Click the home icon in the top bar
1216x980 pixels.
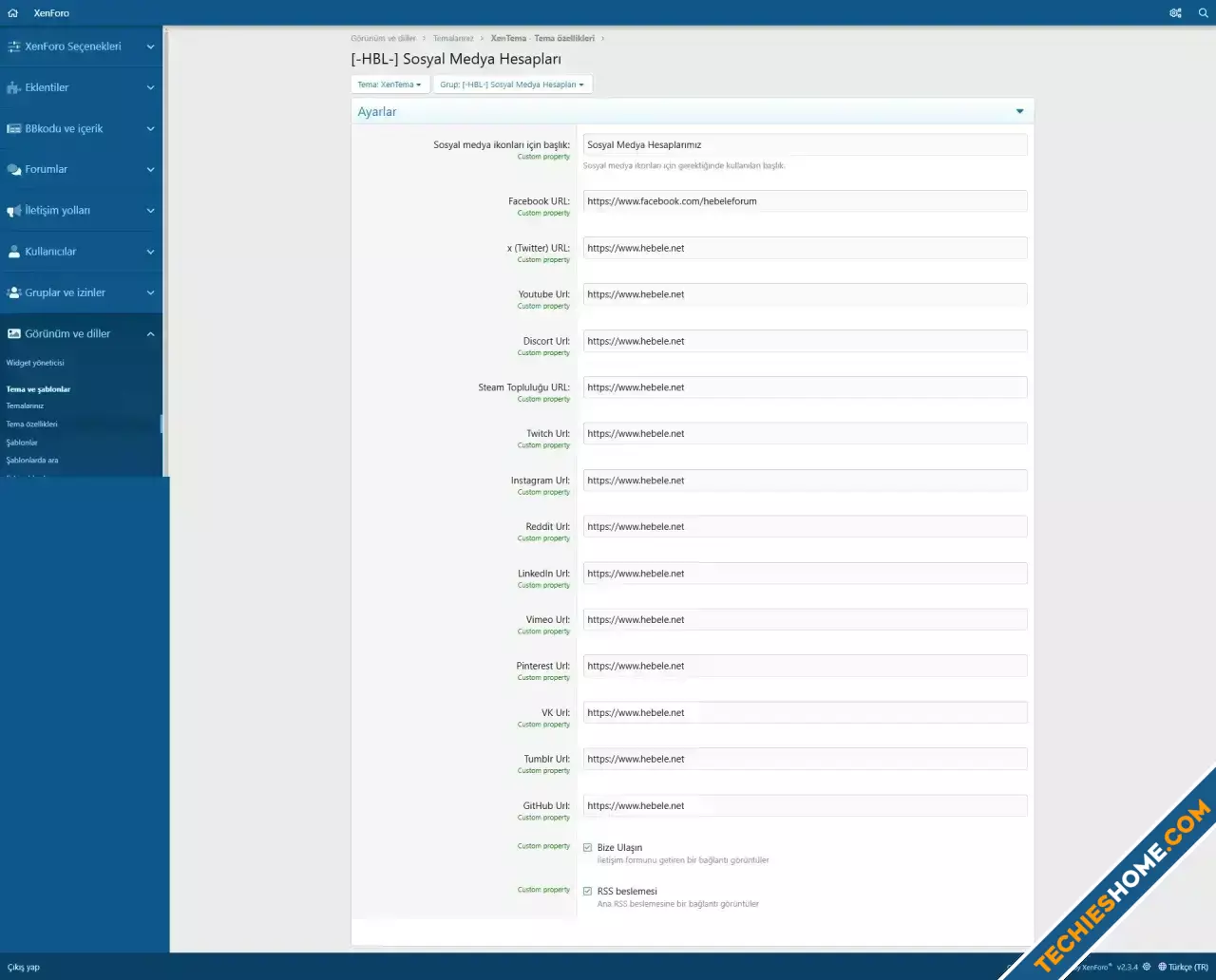12,13
